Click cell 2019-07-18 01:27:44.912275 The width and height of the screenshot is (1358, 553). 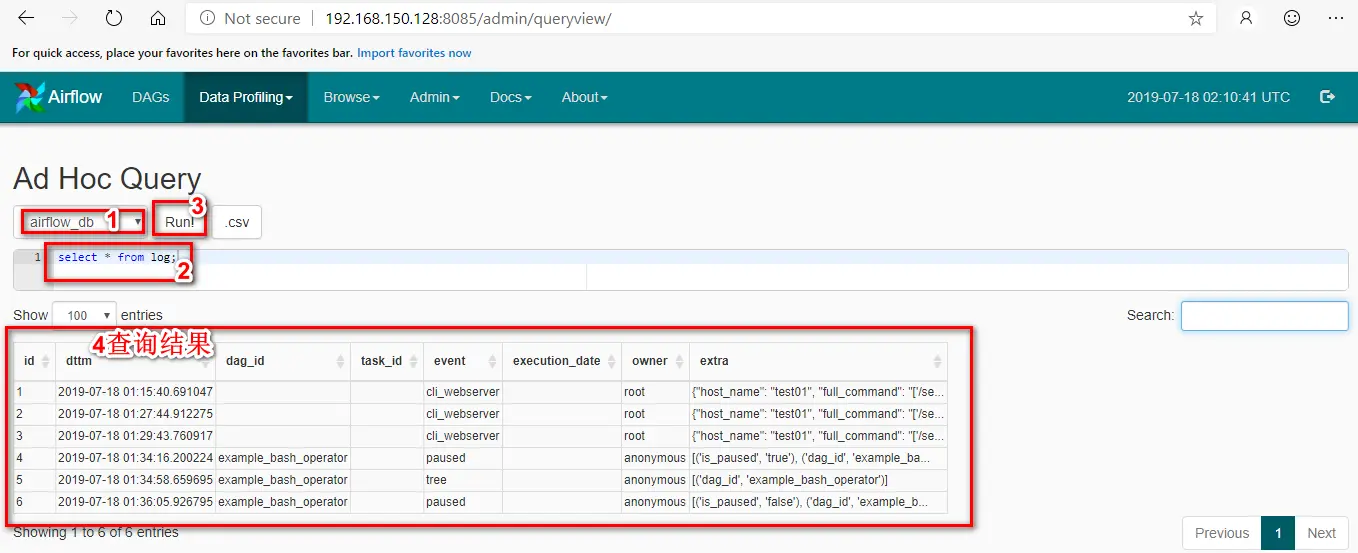click(135, 414)
